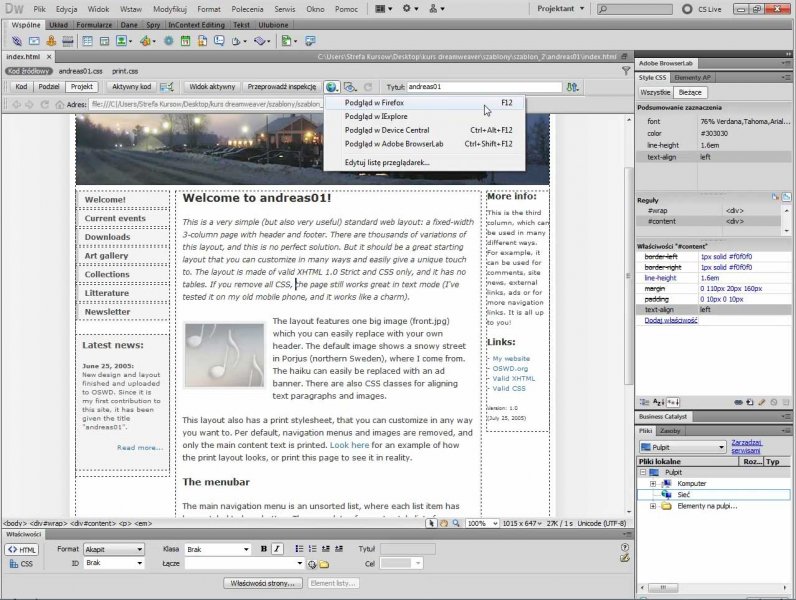Click the Bold formatting button
796x600 pixels.
pyautogui.click(x=264, y=549)
